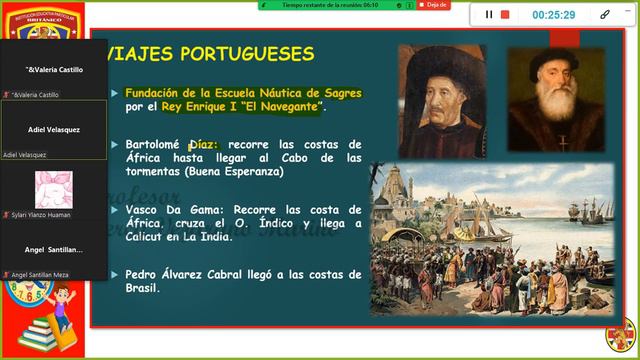Click the 'Escuela Náutica de Sagres' highlighted text
This screenshot has width=640, height=360.
click(x=288, y=93)
